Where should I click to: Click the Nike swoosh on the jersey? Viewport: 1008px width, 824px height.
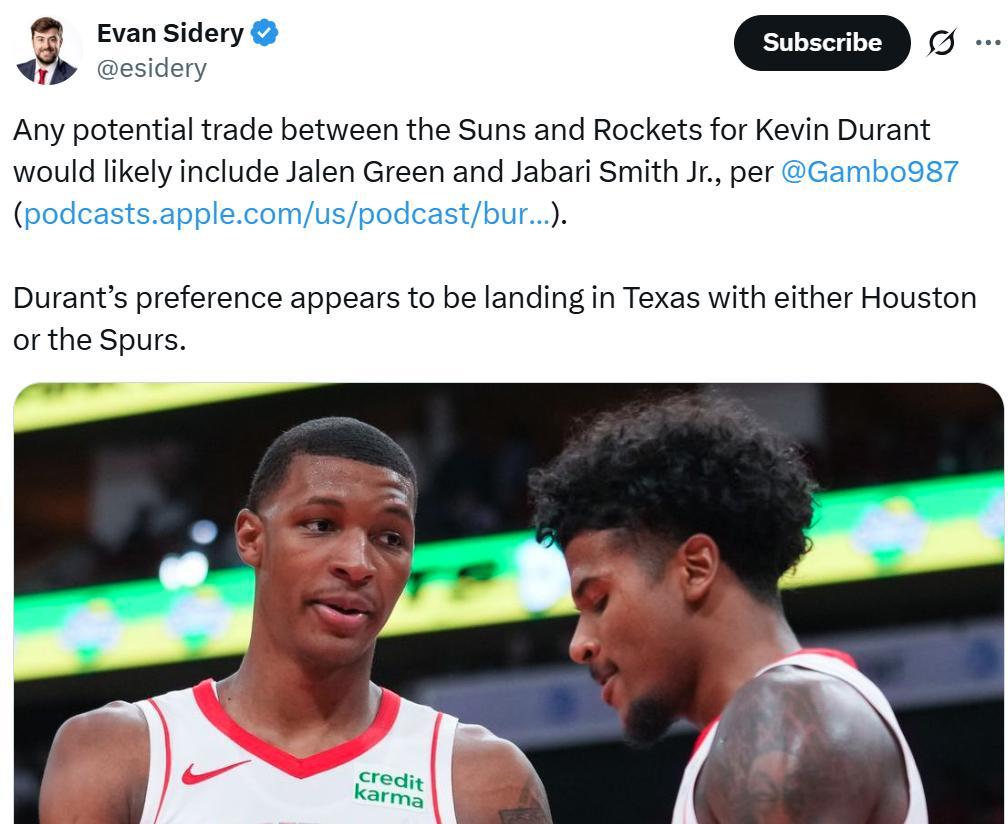pyautogui.click(x=215, y=771)
